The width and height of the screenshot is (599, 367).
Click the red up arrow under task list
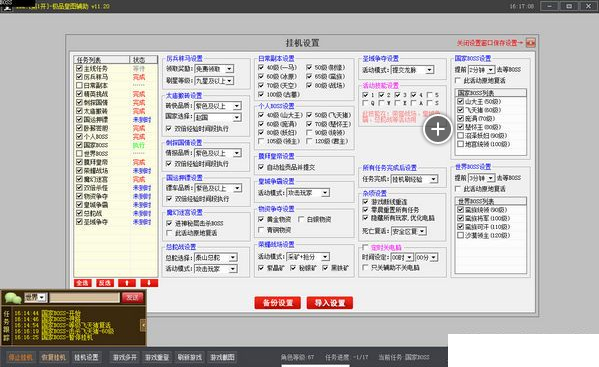[127, 283]
